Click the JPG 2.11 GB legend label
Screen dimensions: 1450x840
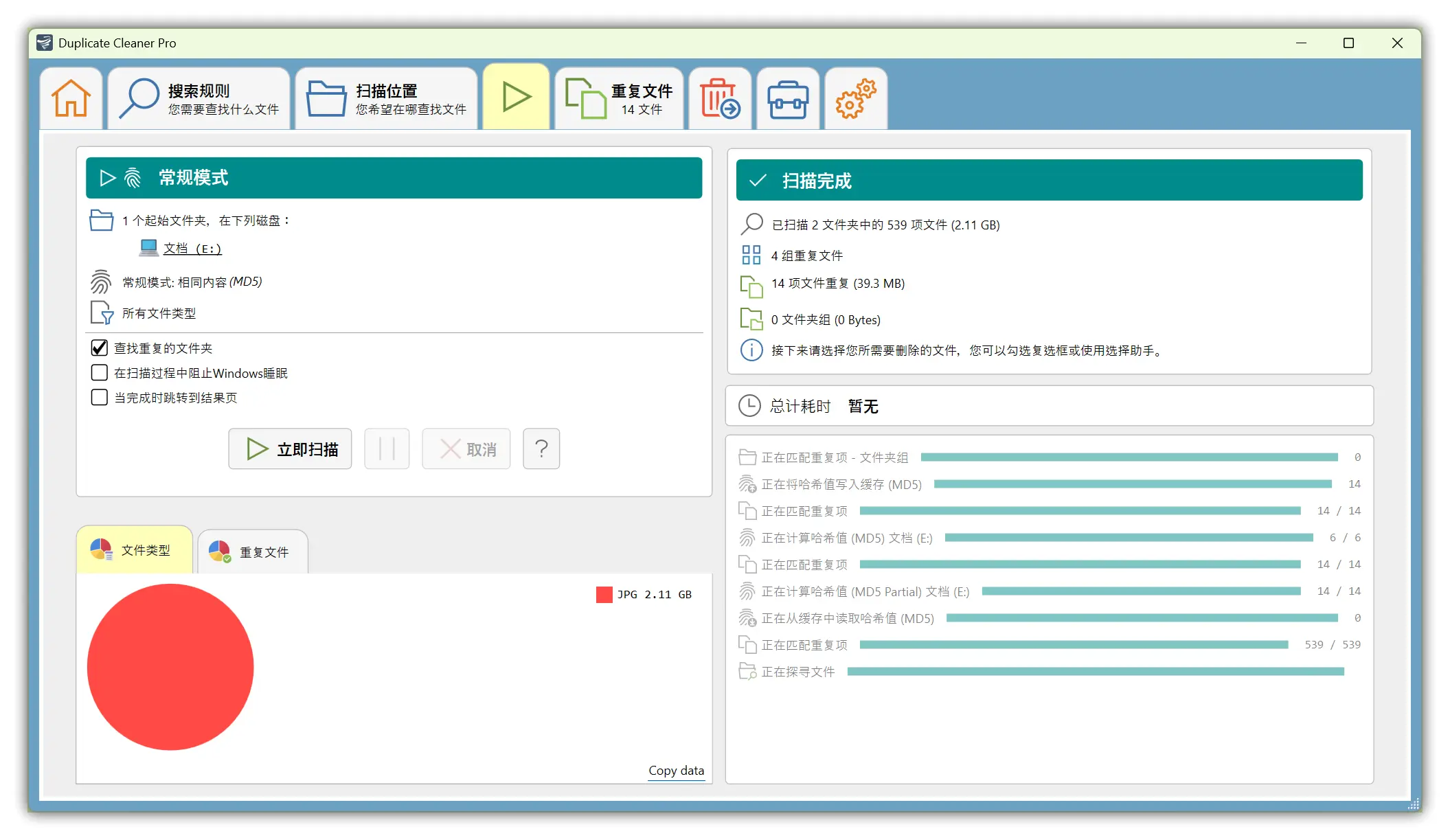[x=655, y=595]
